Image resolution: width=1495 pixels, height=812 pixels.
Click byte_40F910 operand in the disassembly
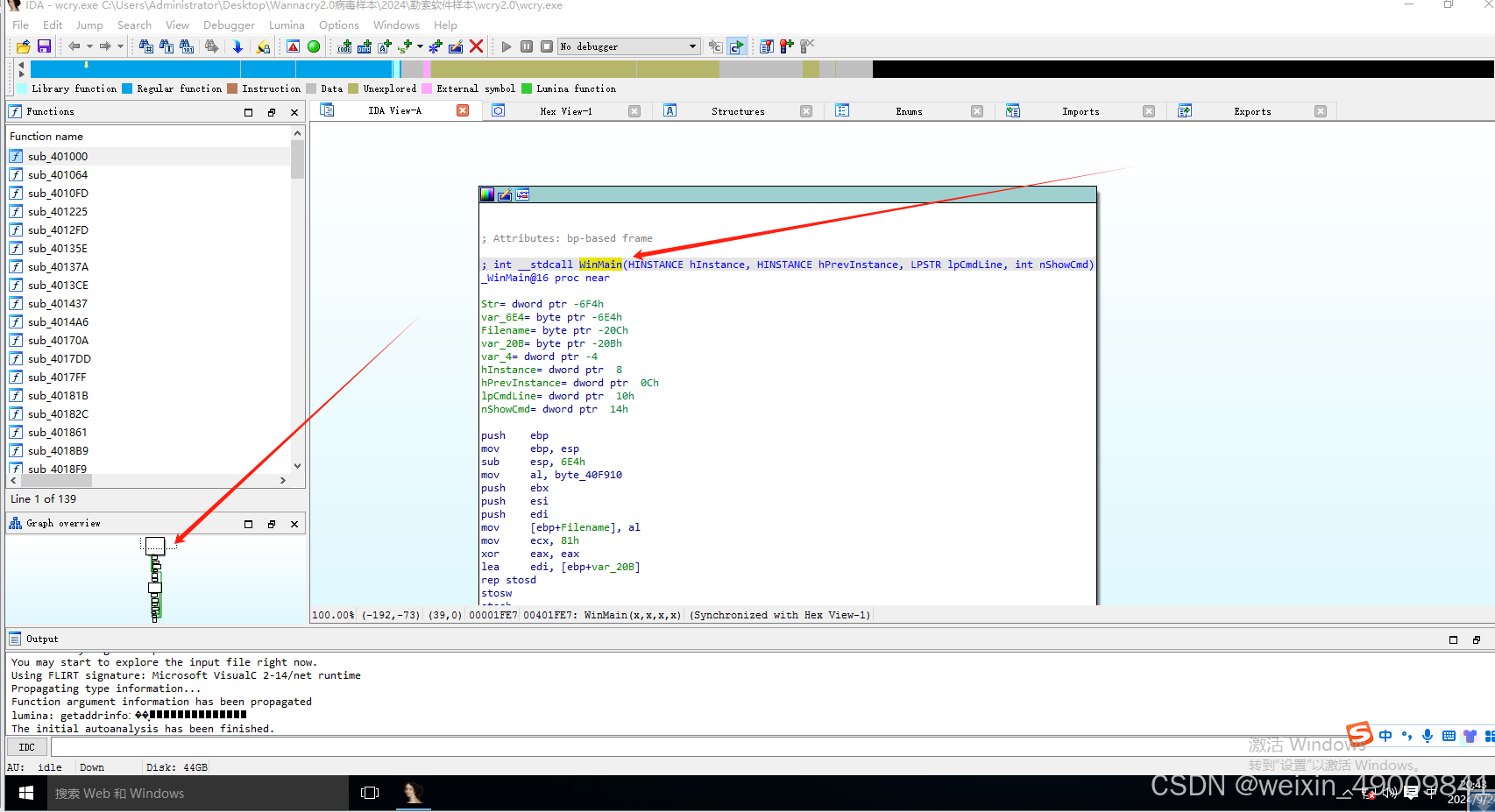point(588,475)
